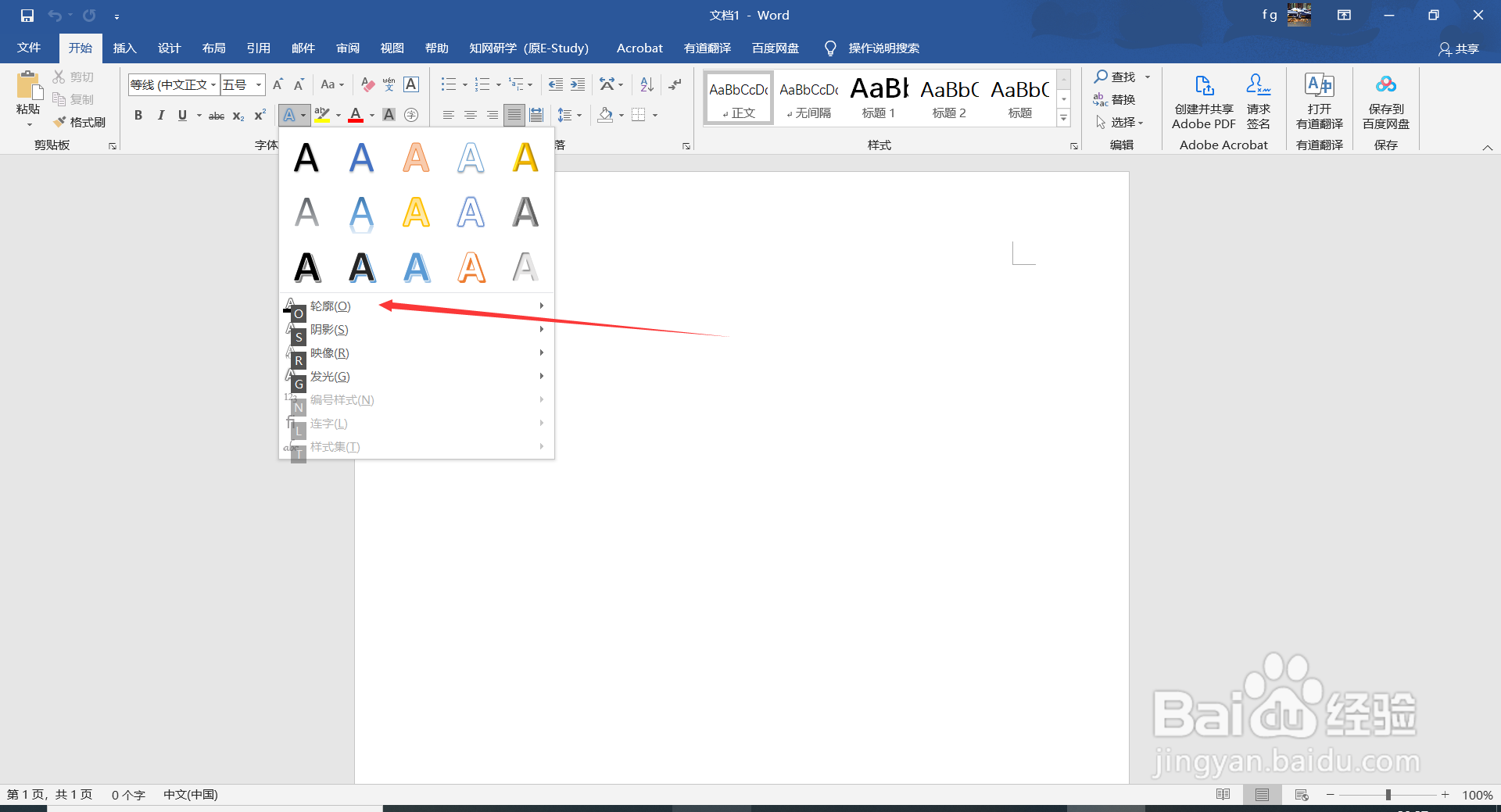Toggle strikethrough formatting
The image size is (1501, 812).
tap(217, 116)
